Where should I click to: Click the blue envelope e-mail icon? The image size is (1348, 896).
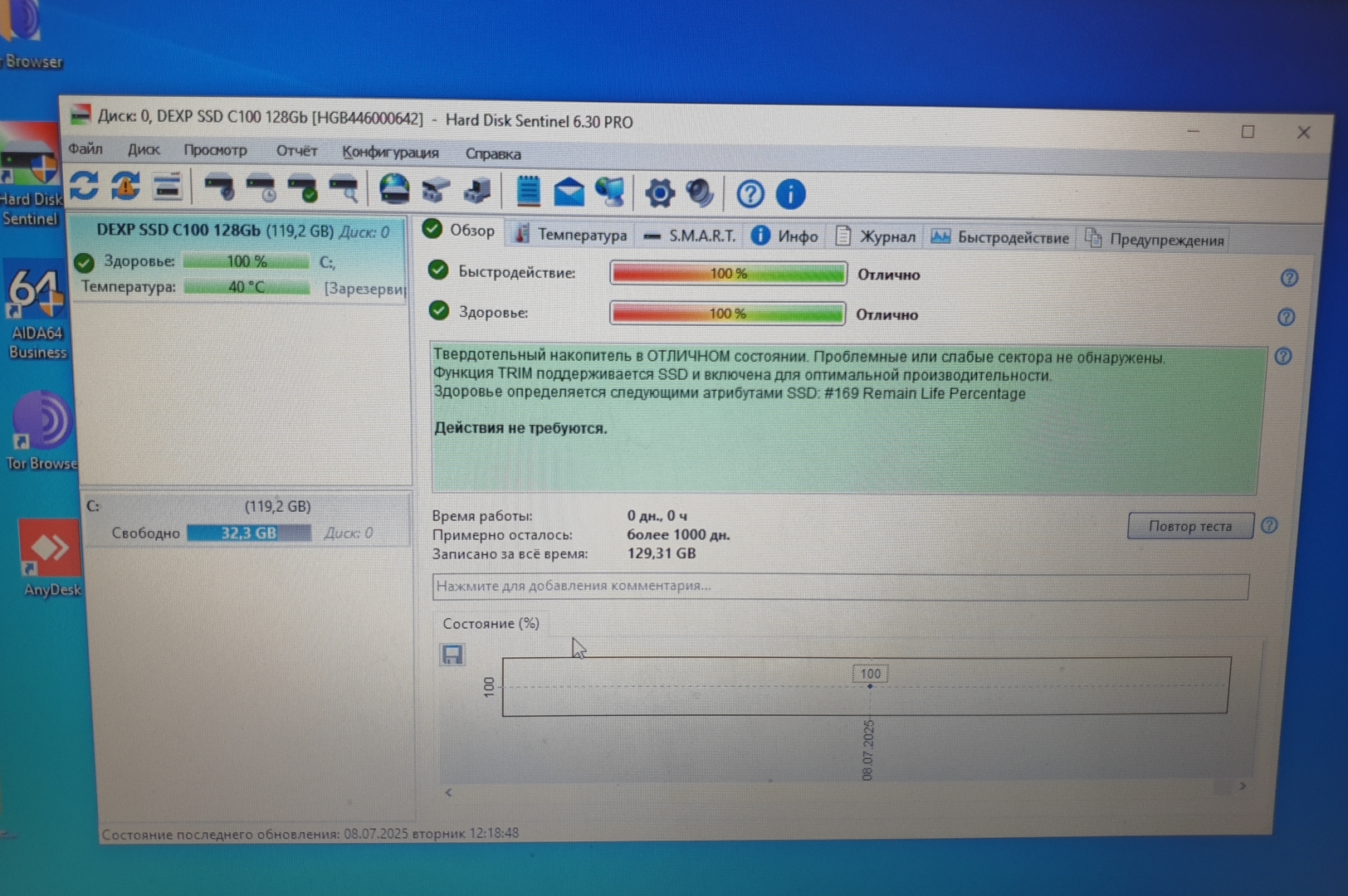tap(569, 192)
